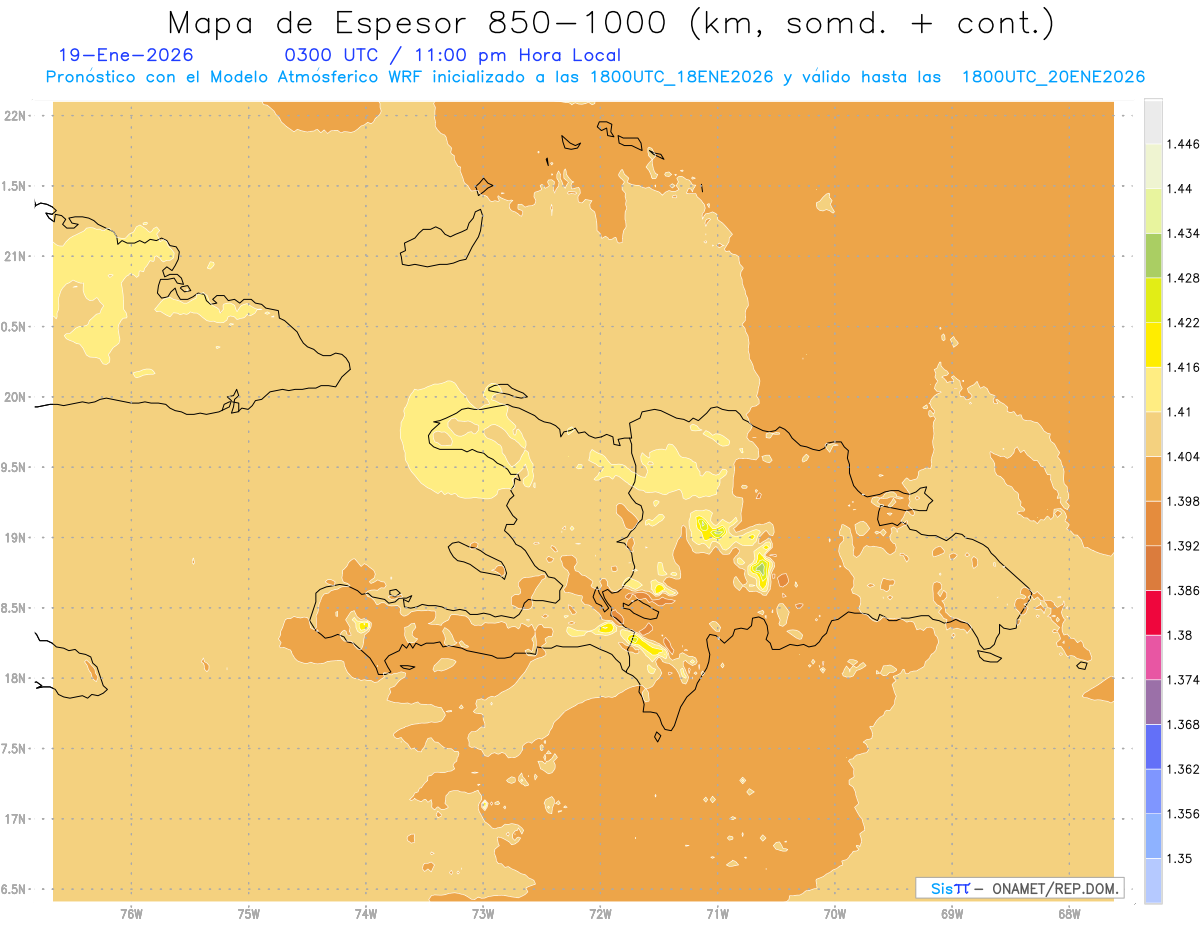Click the '17N' latitude label
The height and width of the screenshot is (927, 1200).
coord(16,819)
